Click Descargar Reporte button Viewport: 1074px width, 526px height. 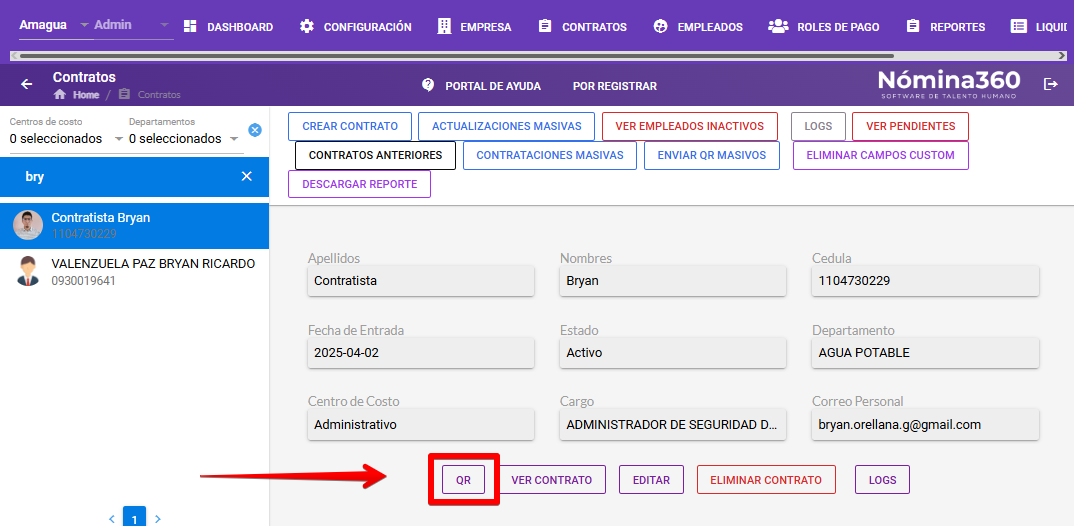coord(360,184)
